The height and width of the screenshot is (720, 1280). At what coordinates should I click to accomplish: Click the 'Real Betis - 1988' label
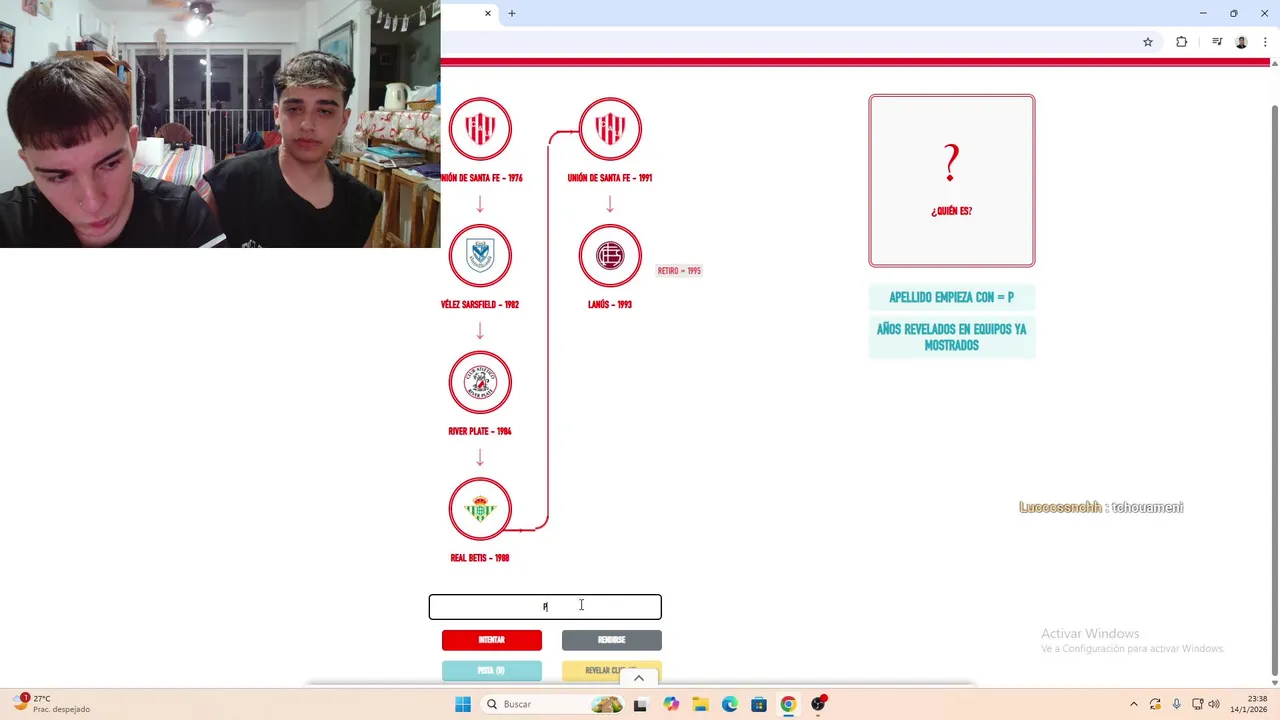480,558
